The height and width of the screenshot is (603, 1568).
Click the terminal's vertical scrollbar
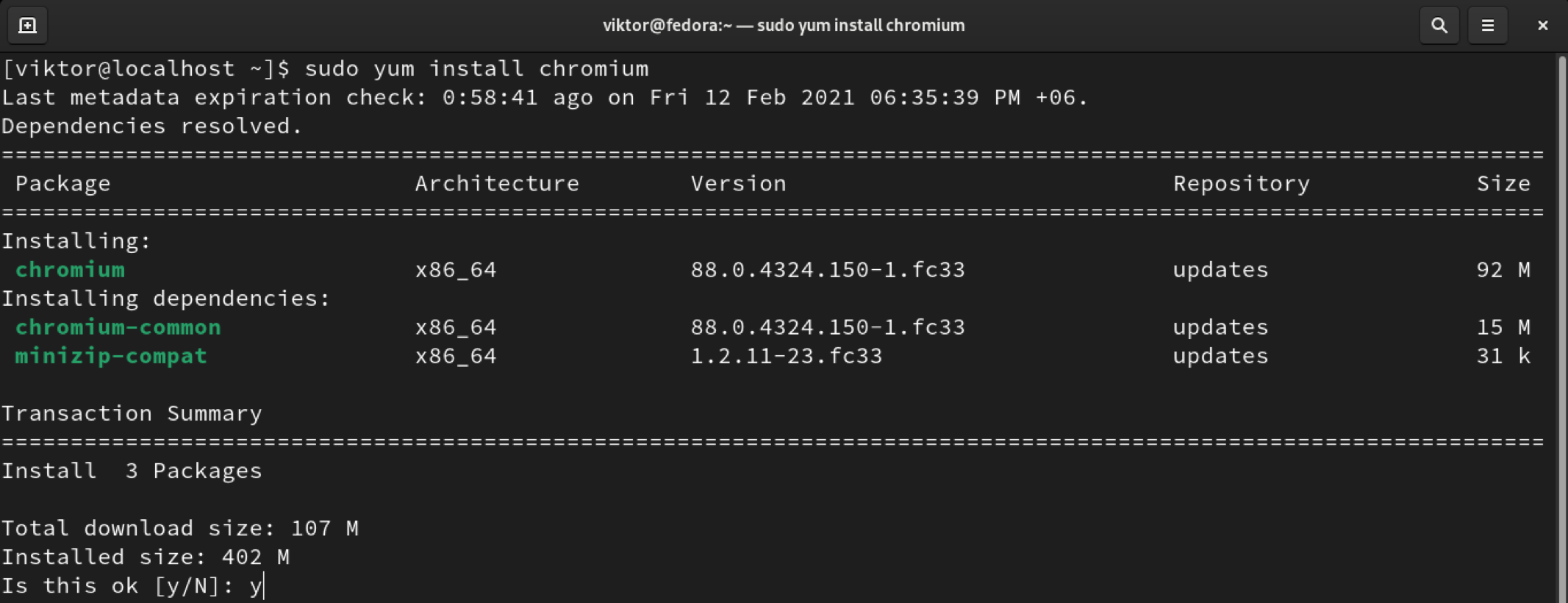1560,324
